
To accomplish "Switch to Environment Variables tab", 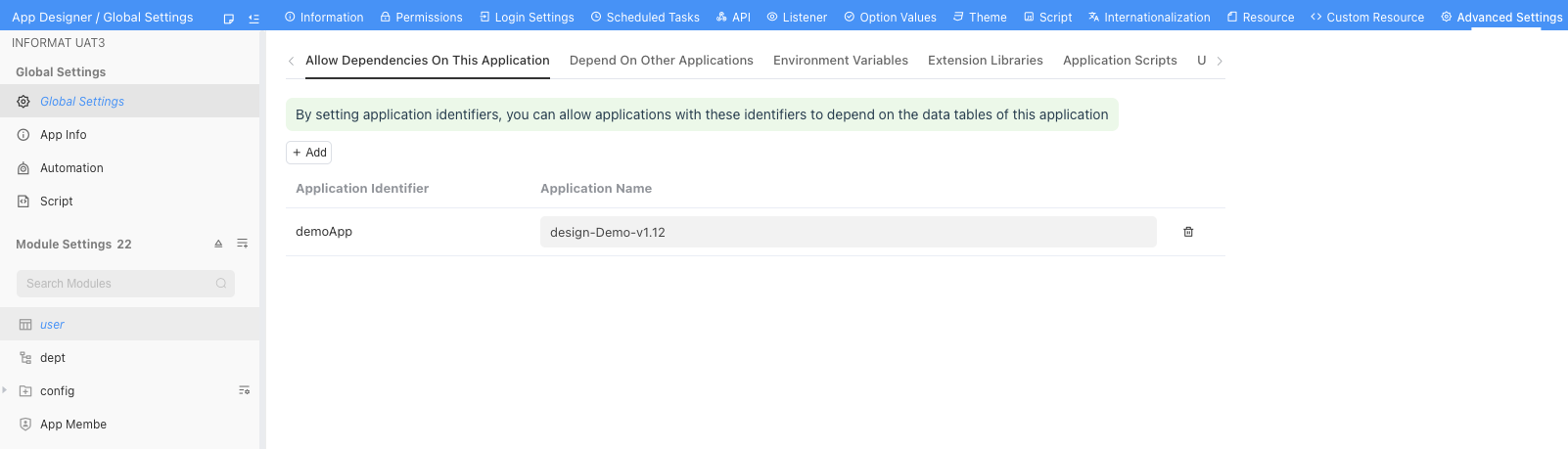I will pos(841,61).
